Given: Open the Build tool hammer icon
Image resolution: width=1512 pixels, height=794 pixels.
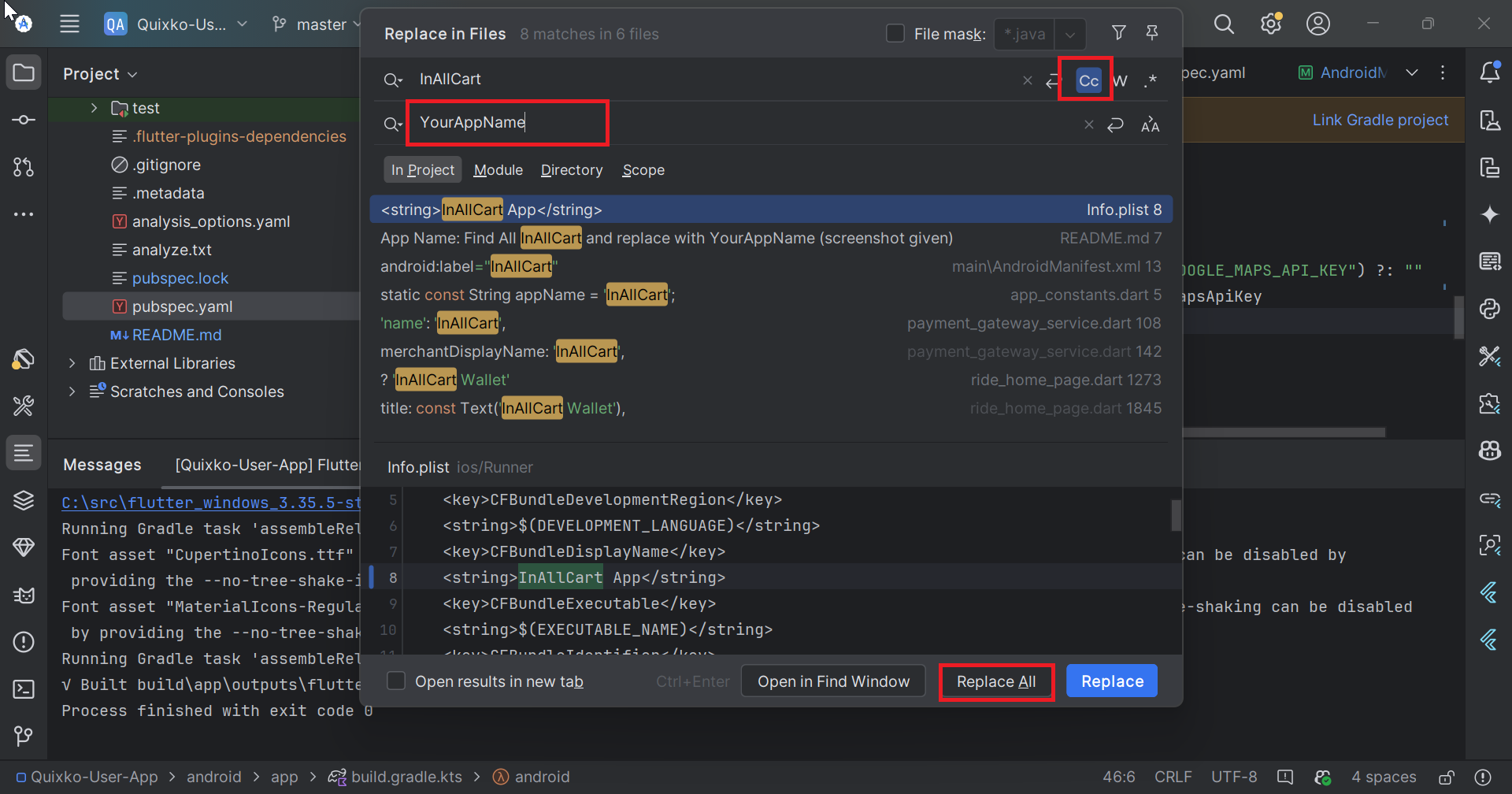Looking at the screenshot, I should coord(24,406).
